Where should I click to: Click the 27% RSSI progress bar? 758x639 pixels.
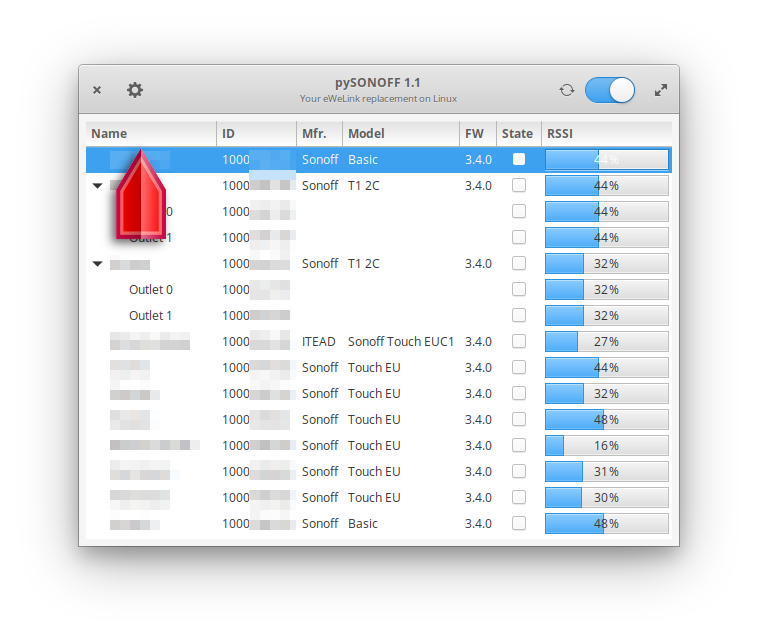607,342
